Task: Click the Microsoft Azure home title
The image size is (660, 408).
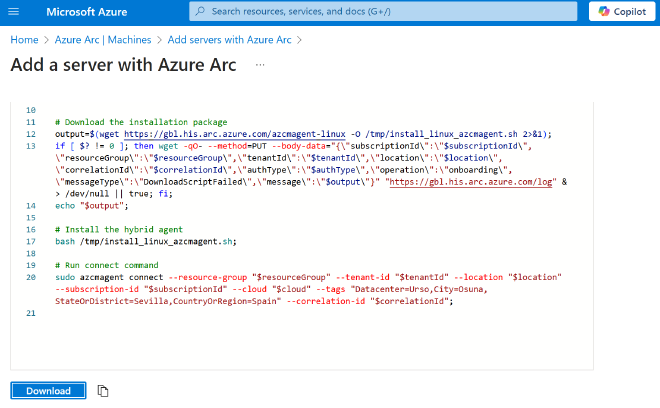Action: click(87, 12)
